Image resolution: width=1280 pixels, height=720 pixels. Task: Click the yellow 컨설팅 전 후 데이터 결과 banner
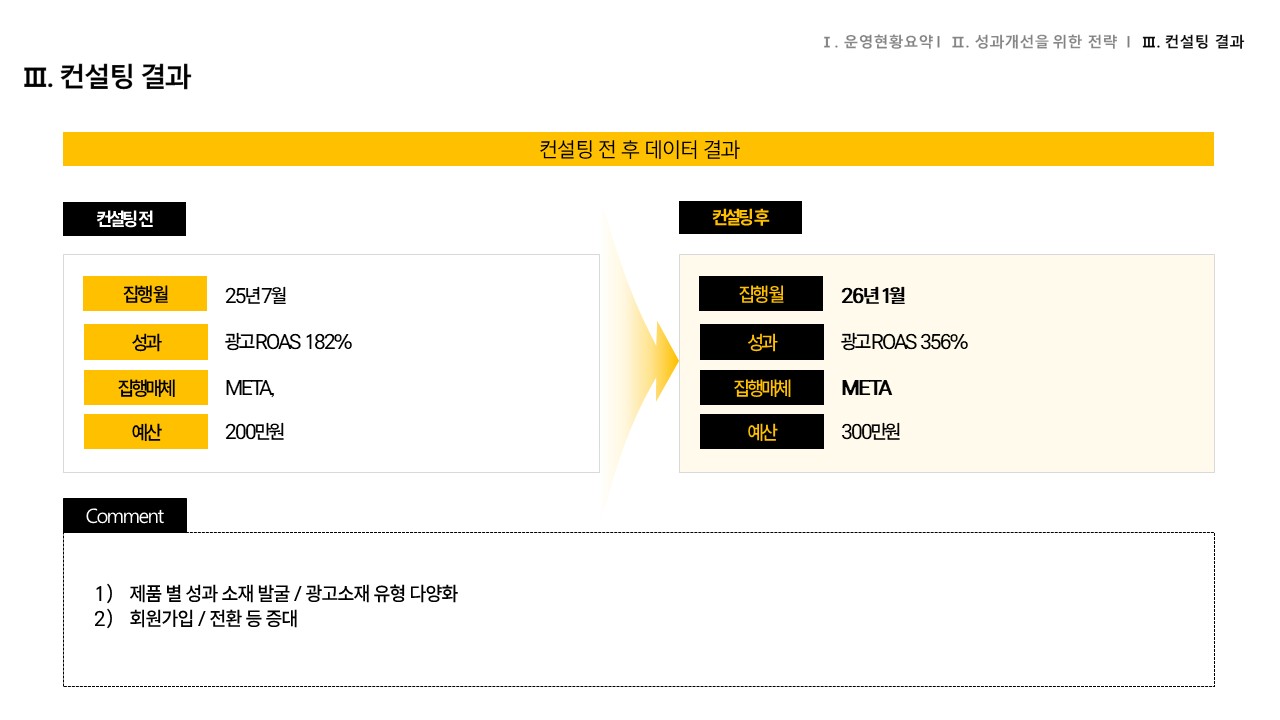(638, 149)
